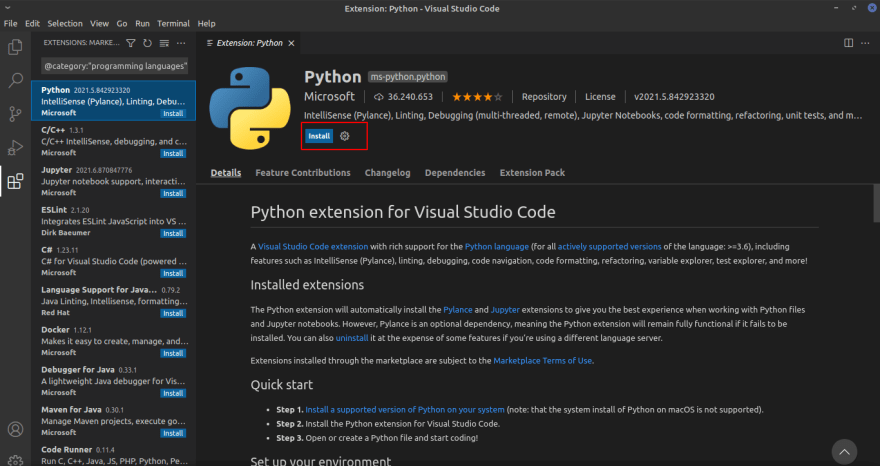
Task: Click the editor vertical scrollbar thumb
Action: (x=877, y=203)
